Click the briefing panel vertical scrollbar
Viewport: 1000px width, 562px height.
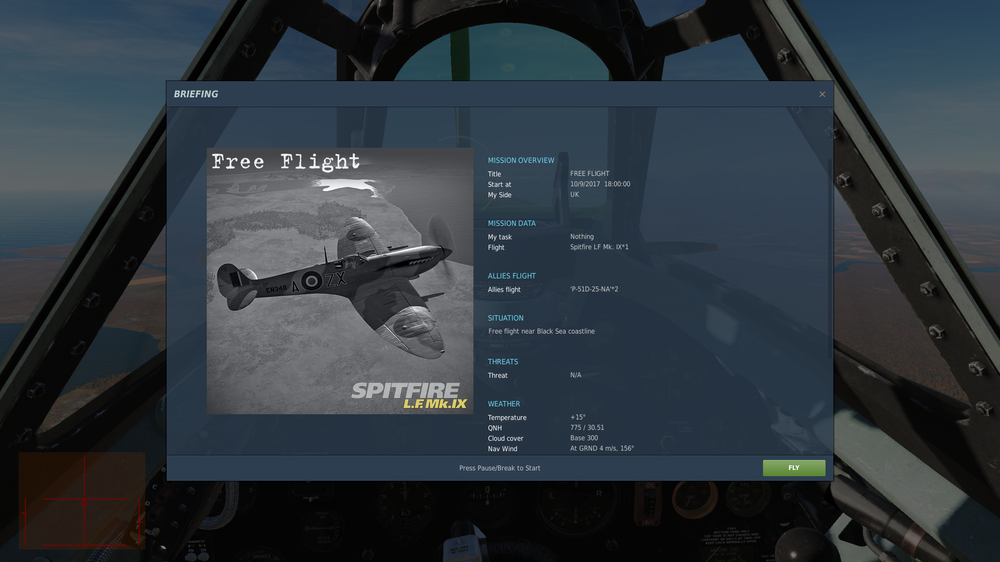coord(829,258)
